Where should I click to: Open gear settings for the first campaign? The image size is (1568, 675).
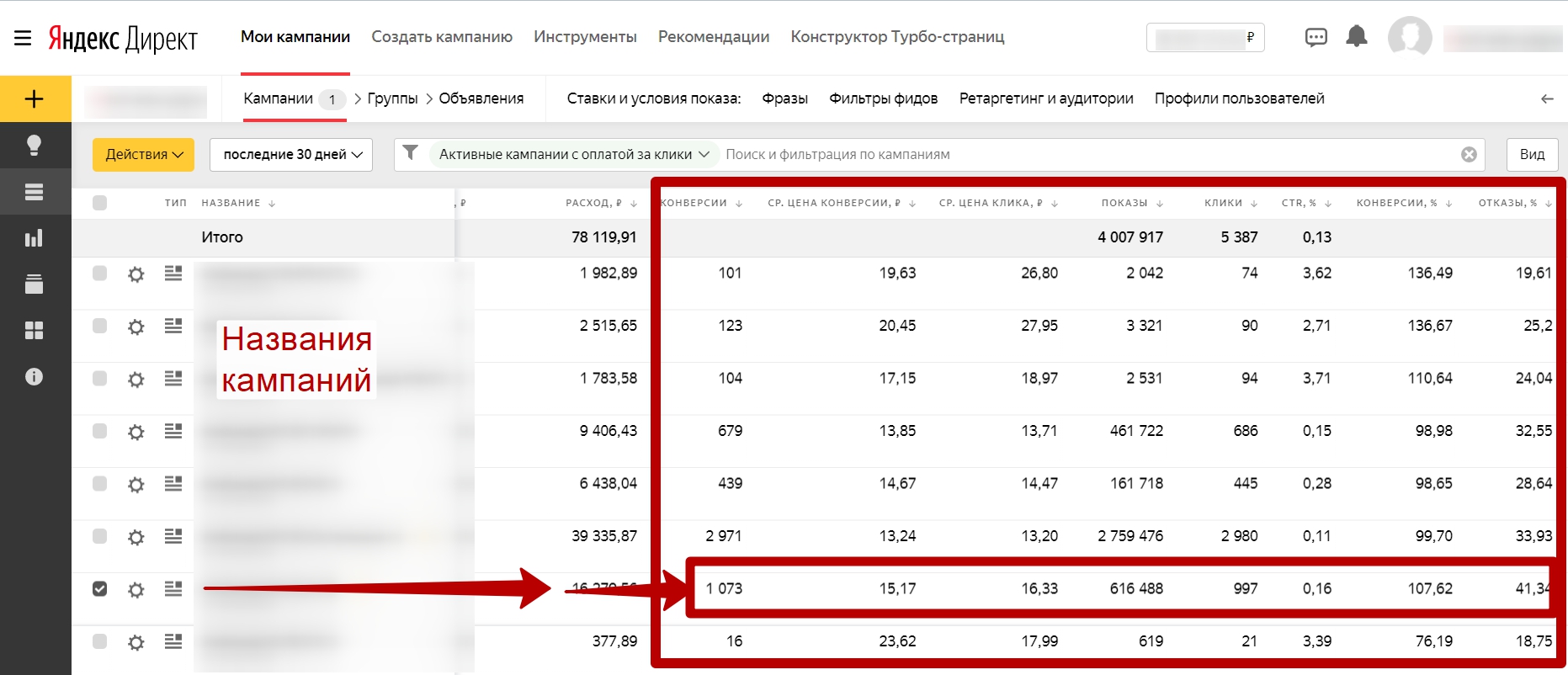tap(136, 274)
